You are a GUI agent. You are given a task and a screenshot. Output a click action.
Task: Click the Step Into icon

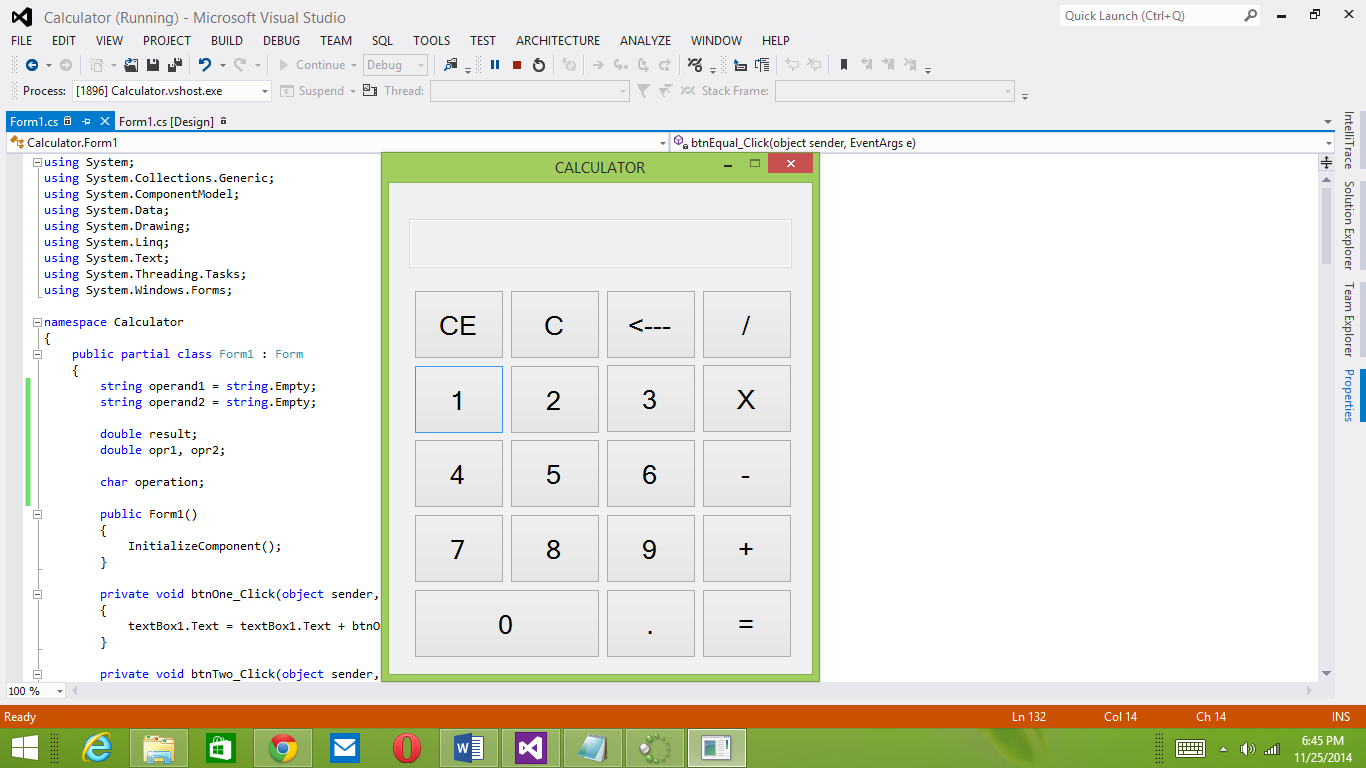[x=621, y=64]
